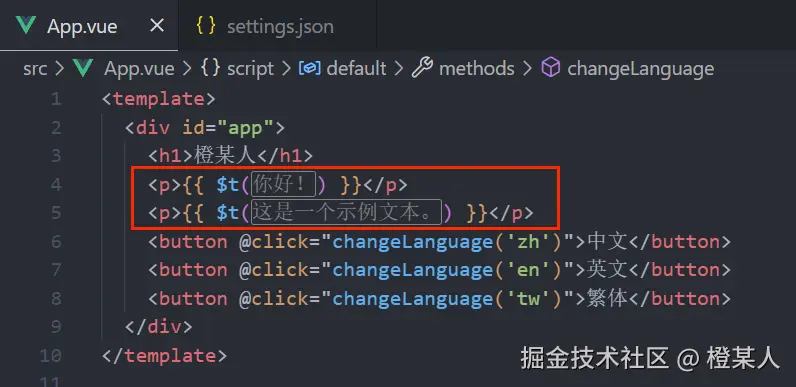Click changeLanguage('zh') on line 6
Image resolution: width=796 pixels, height=387 pixels.
click(x=447, y=242)
